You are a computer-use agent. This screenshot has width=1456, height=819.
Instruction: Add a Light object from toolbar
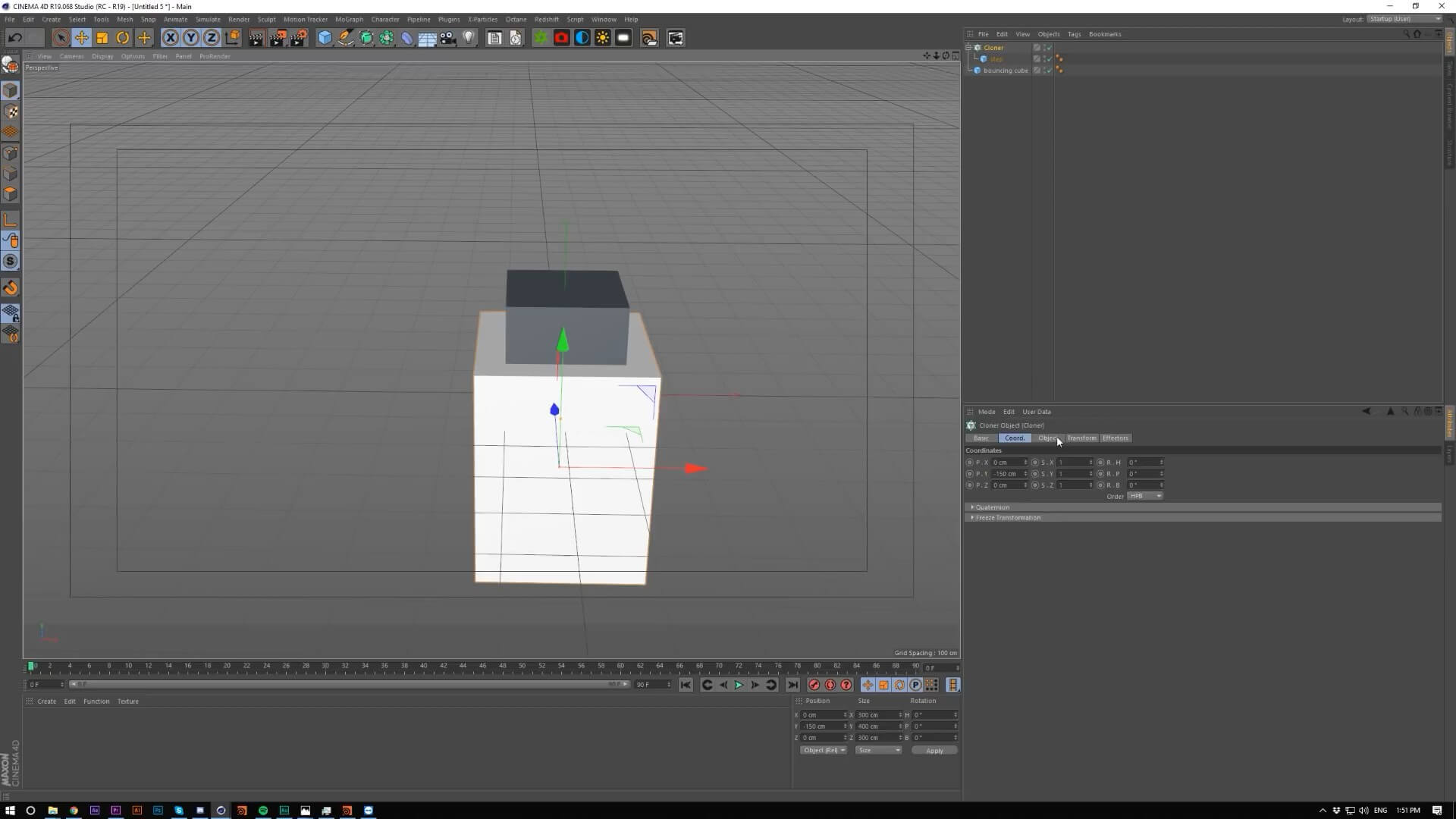(469, 38)
